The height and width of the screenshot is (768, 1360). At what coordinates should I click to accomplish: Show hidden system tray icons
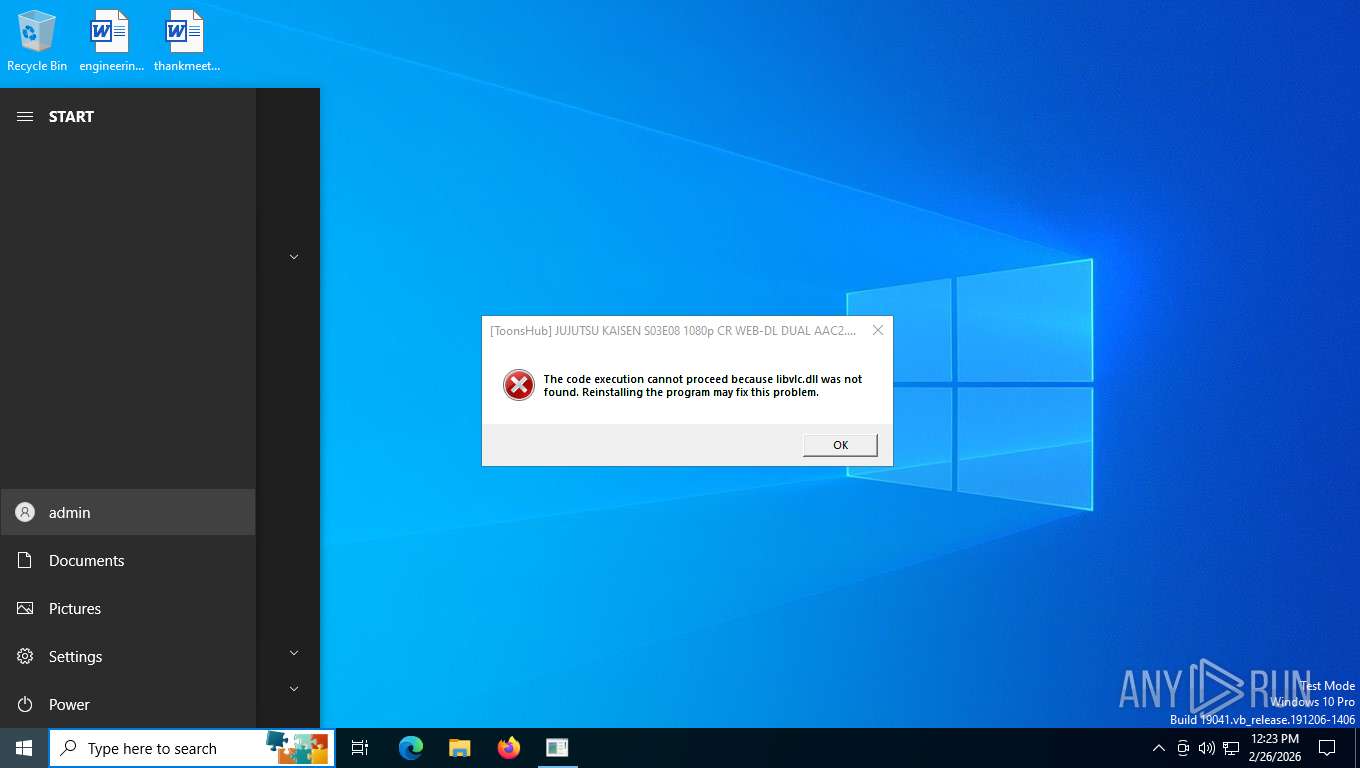[x=1159, y=748]
